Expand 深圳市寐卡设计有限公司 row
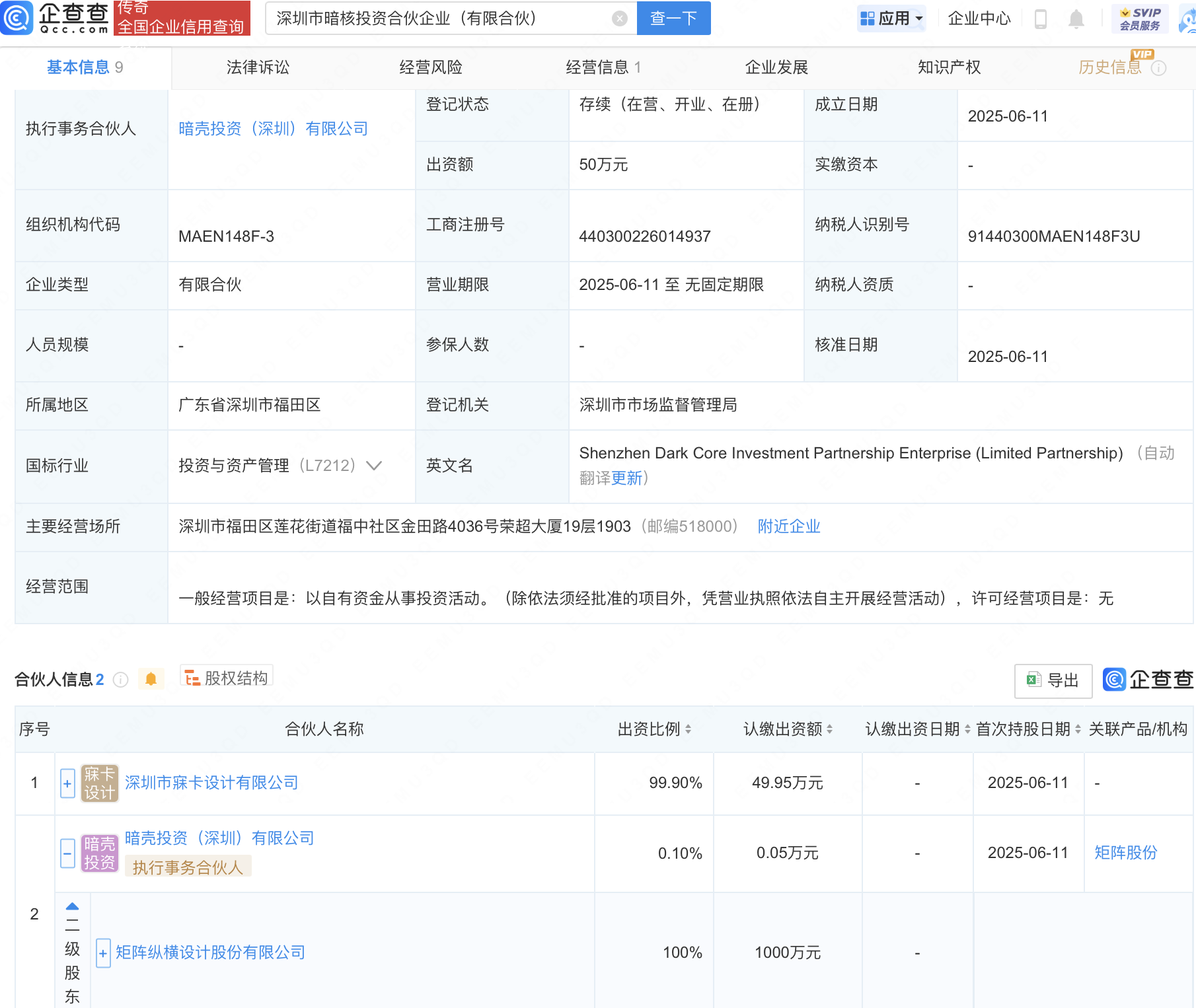Image resolution: width=1196 pixels, height=1008 pixels. [67, 783]
